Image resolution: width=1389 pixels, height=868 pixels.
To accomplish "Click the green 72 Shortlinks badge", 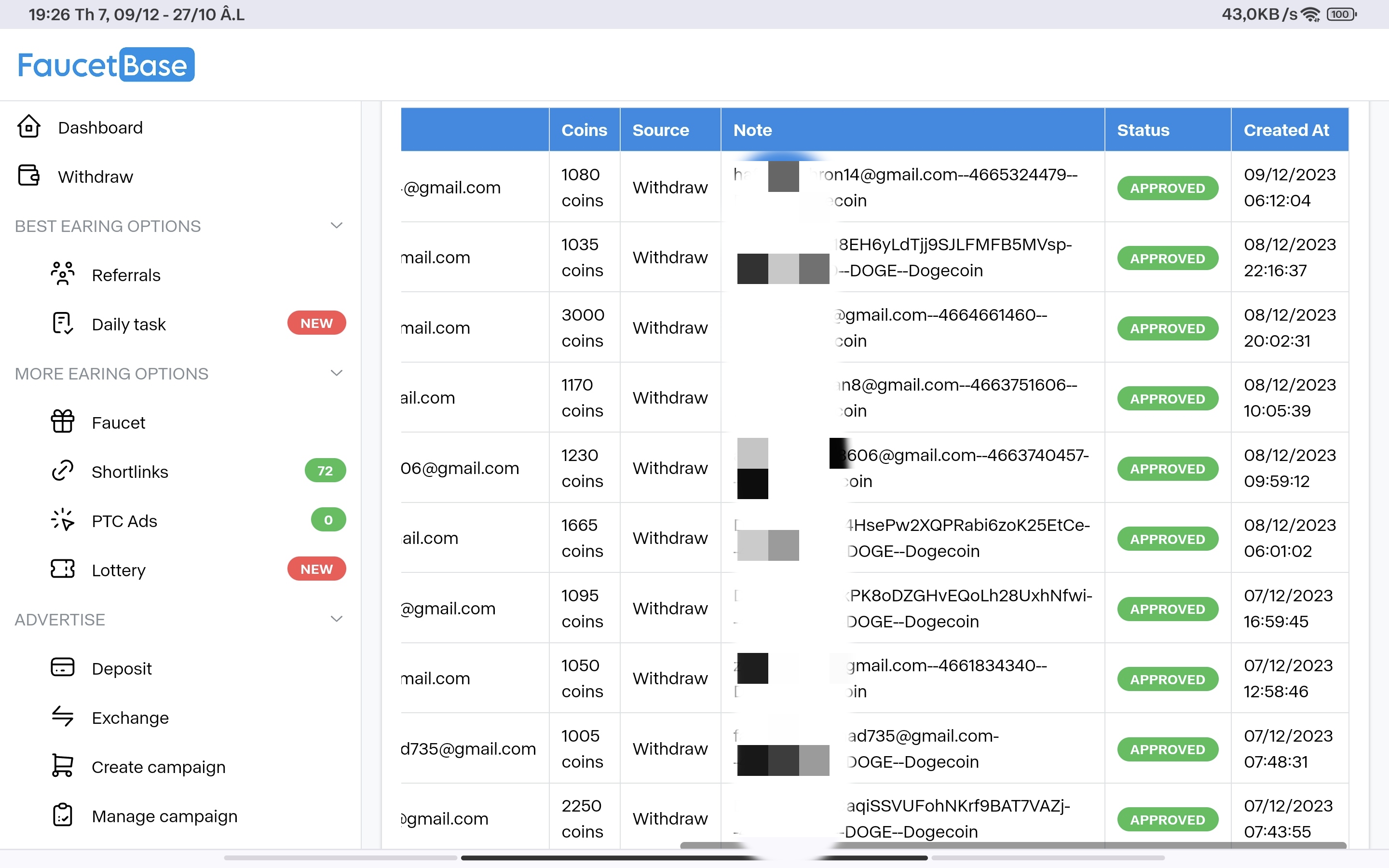I will click(x=325, y=471).
